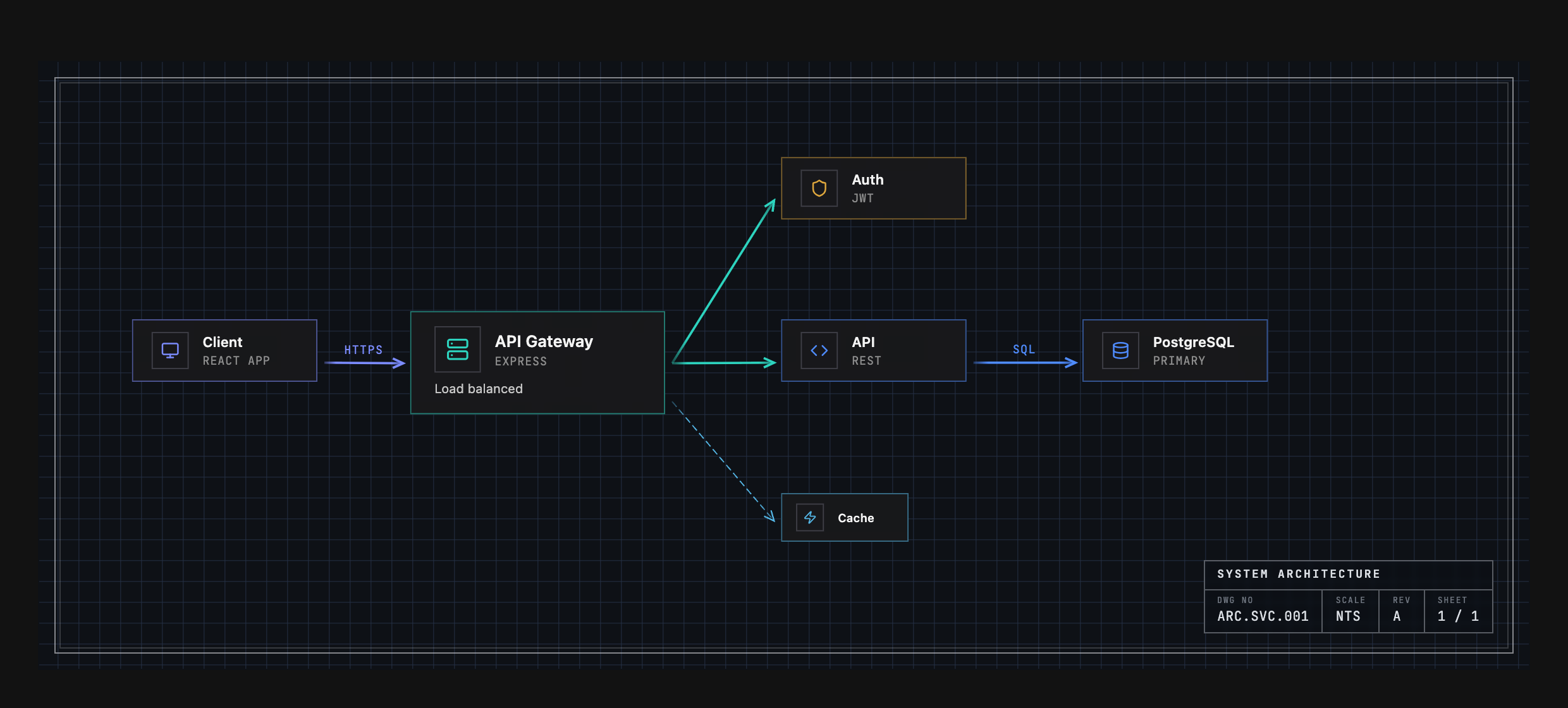Screen dimensions: 1568x708
Task: Select the API Gateway title
Action: (x=544, y=341)
